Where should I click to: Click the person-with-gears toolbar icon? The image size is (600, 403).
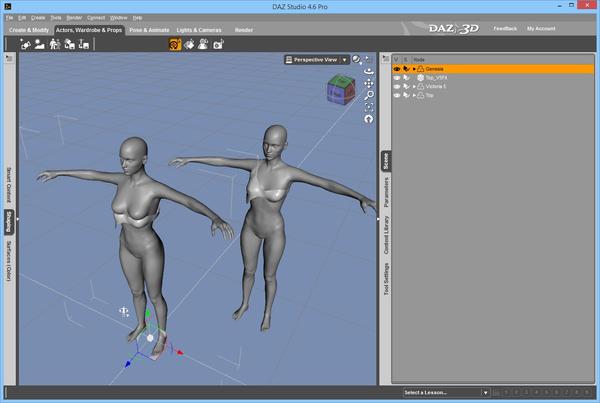203,44
